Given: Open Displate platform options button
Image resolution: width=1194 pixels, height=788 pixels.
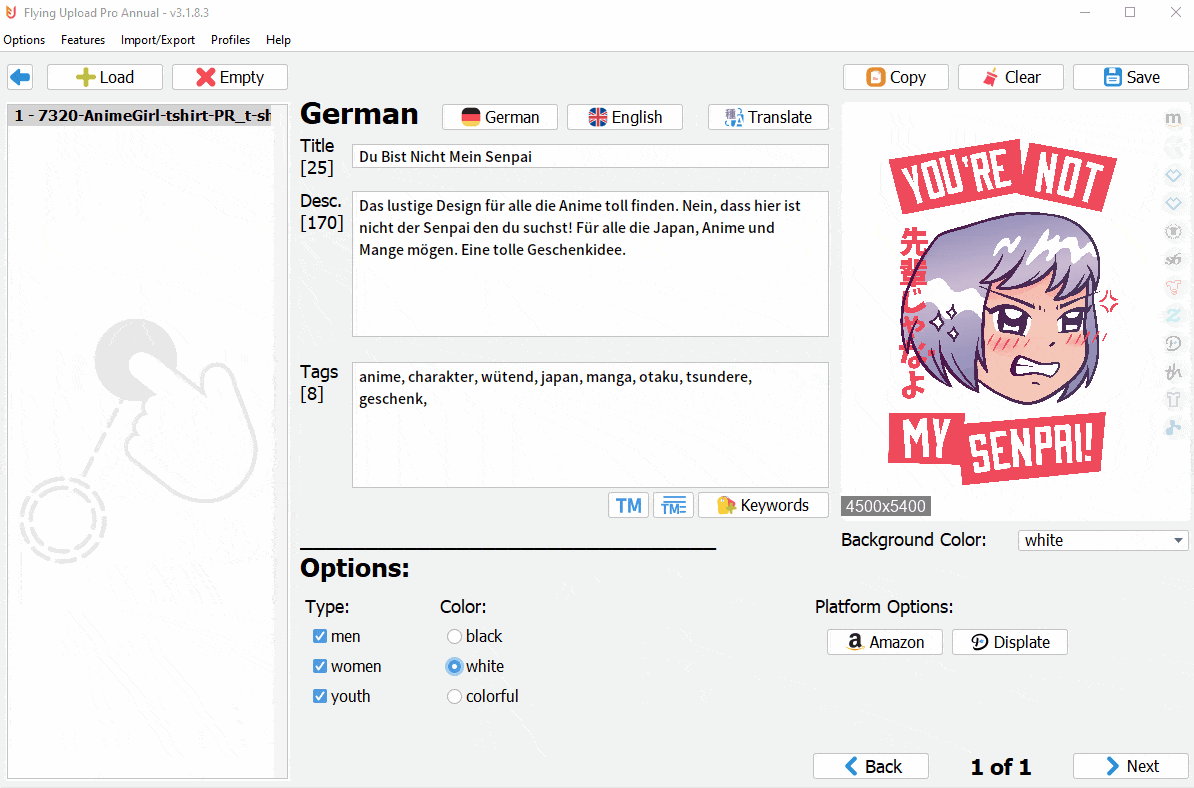Looking at the screenshot, I should pyautogui.click(x=1010, y=642).
